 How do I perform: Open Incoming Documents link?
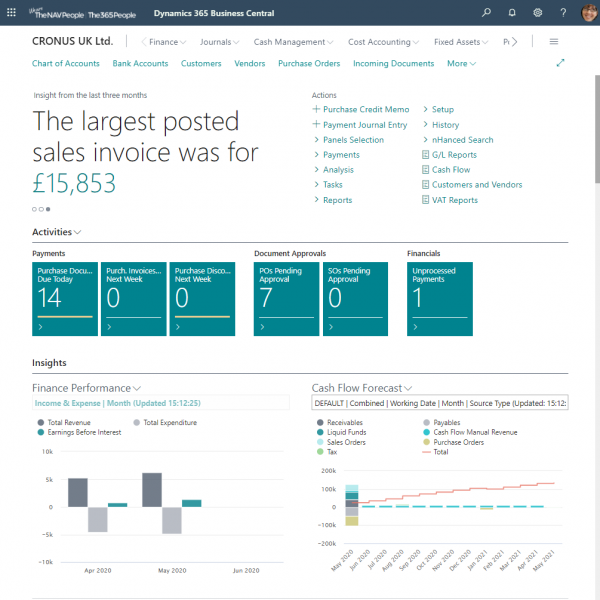tap(393, 64)
